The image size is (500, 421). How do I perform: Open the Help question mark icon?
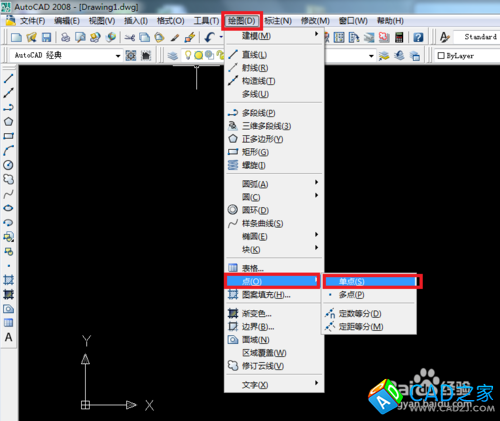(x=418, y=37)
